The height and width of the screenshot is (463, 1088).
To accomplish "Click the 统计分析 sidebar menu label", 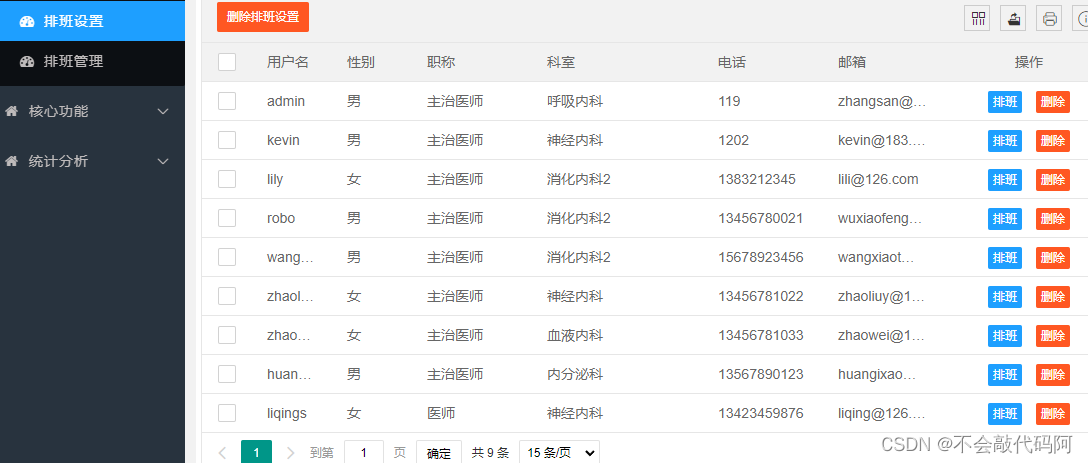I will pyautogui.click(x=58, y=161).
